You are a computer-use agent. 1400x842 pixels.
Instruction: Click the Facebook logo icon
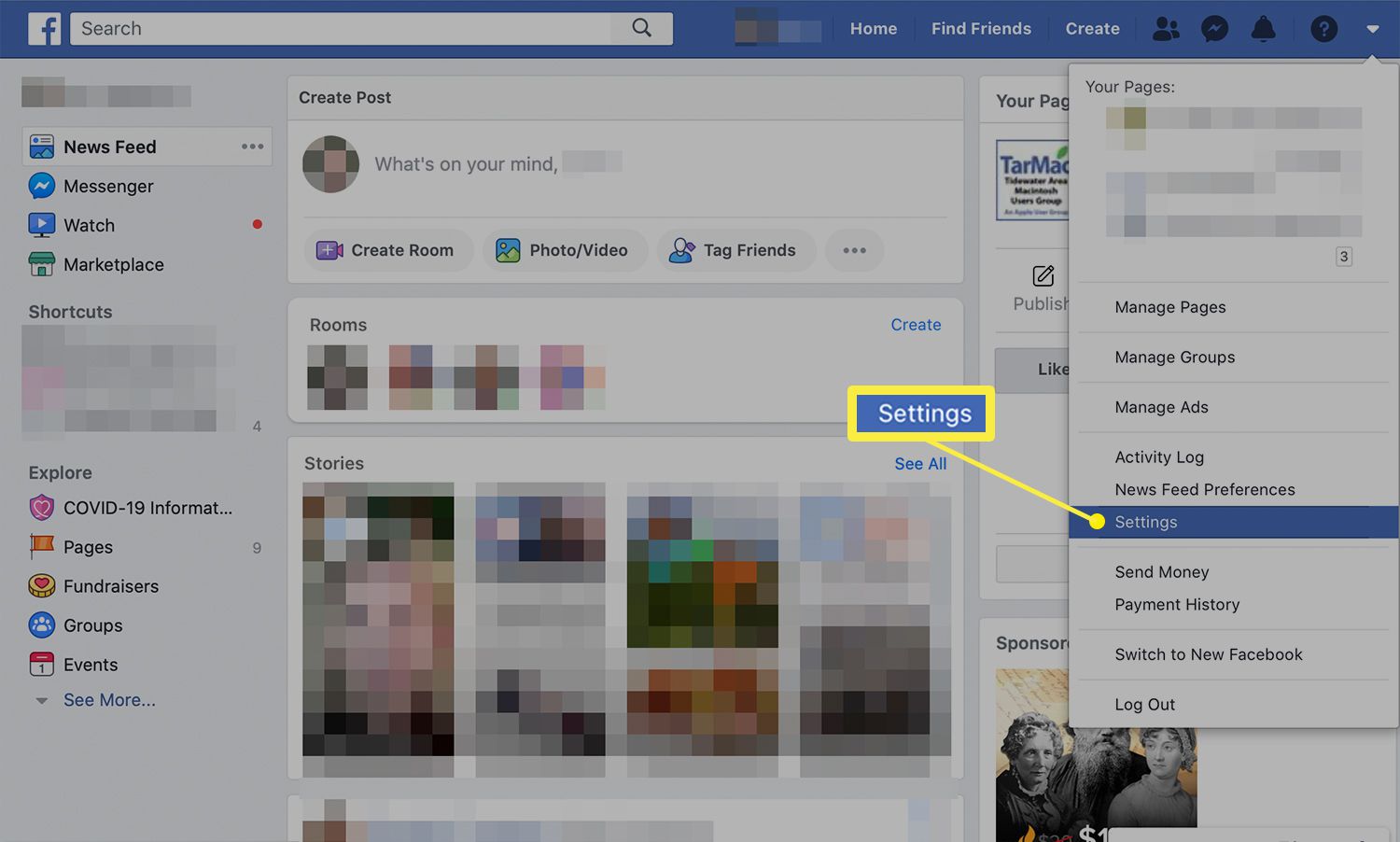click(x=44, y=29)
